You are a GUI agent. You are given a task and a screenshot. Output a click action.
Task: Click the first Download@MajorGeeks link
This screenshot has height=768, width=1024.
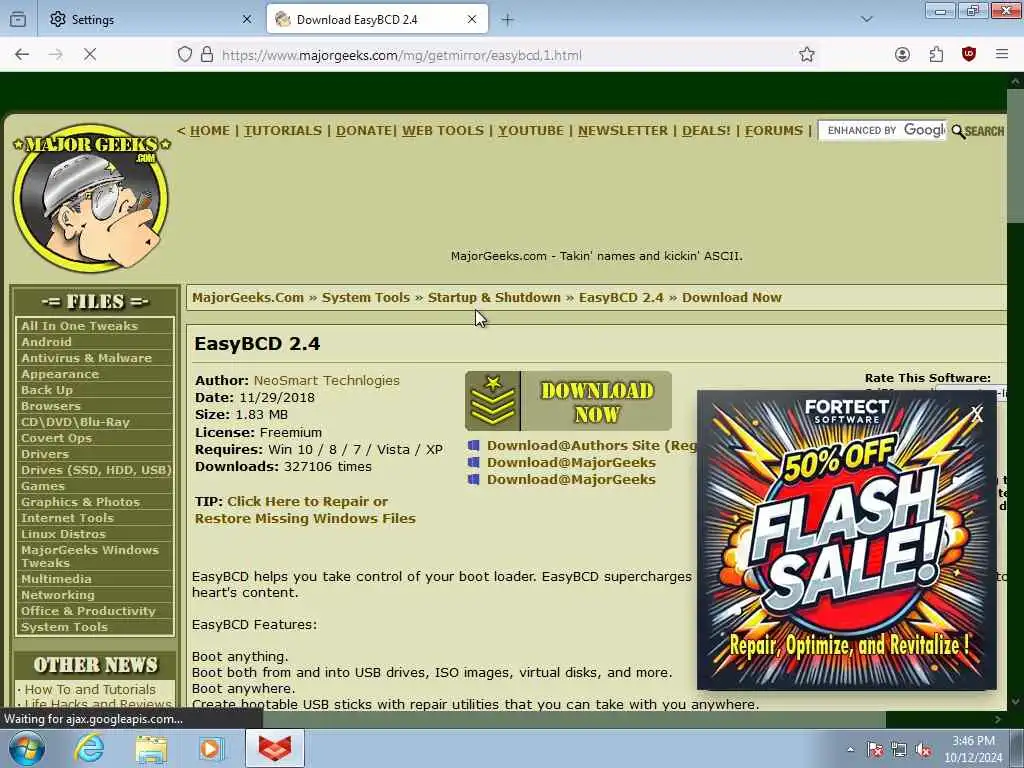click(571, 462)
